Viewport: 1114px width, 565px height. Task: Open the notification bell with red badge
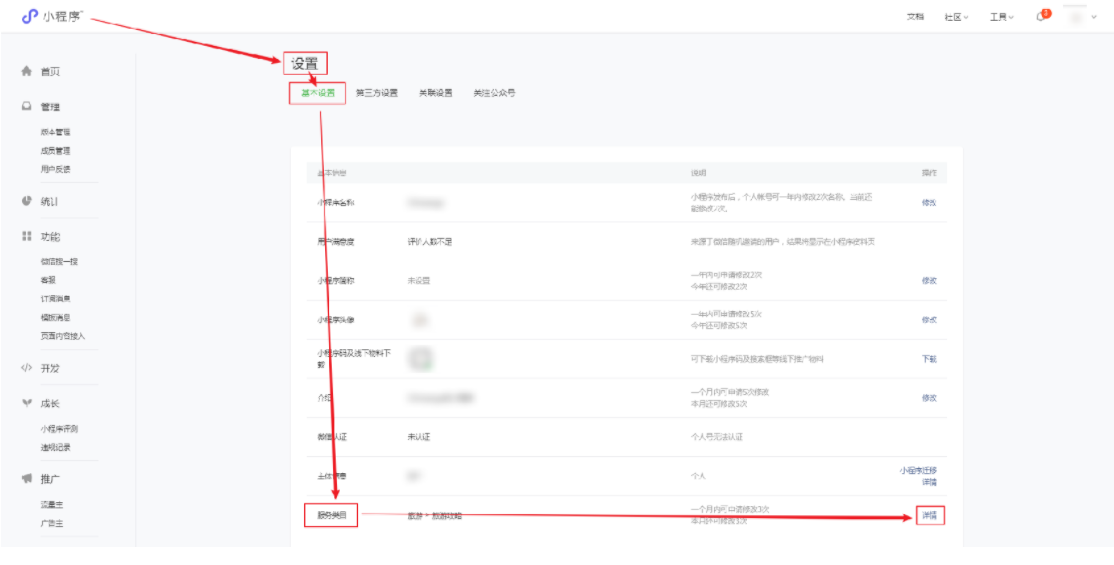tap(1042, 17)
